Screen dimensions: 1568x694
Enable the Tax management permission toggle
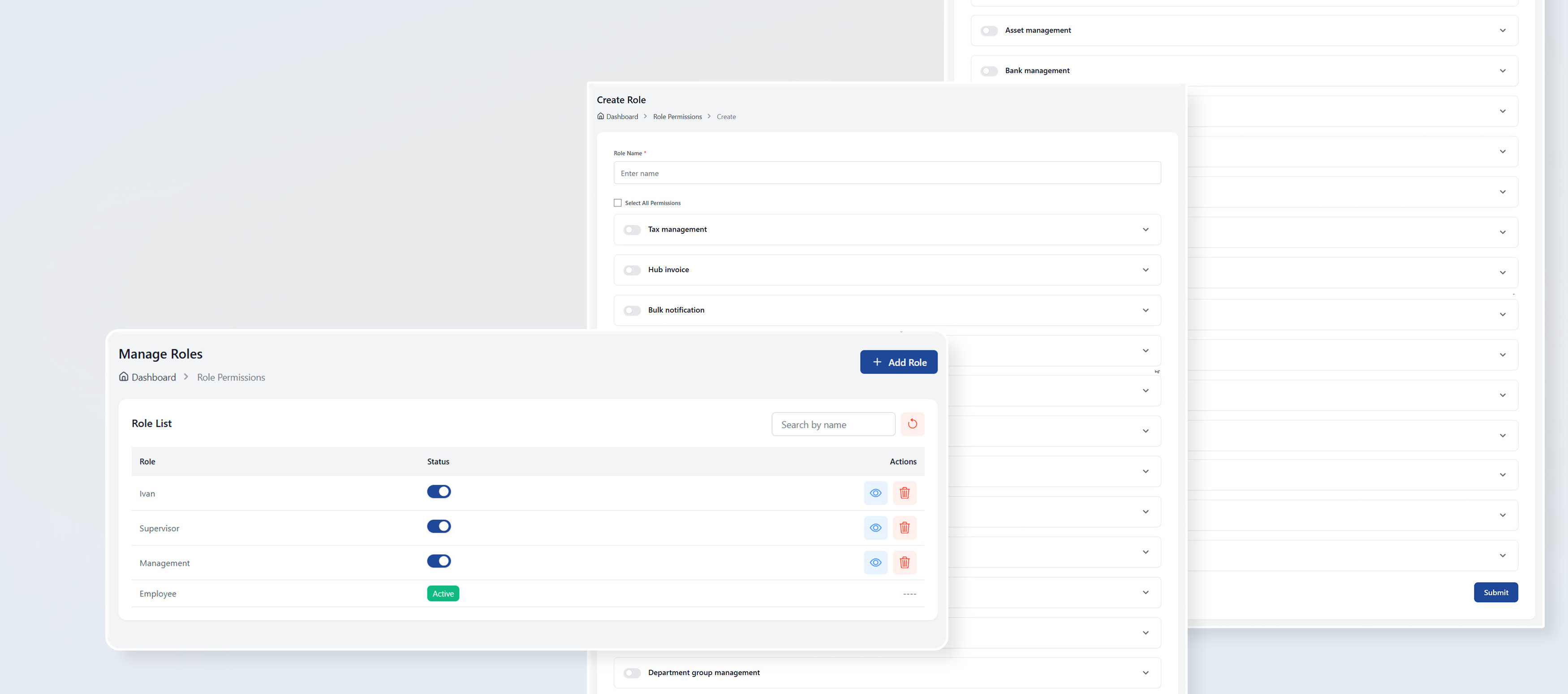632,229
